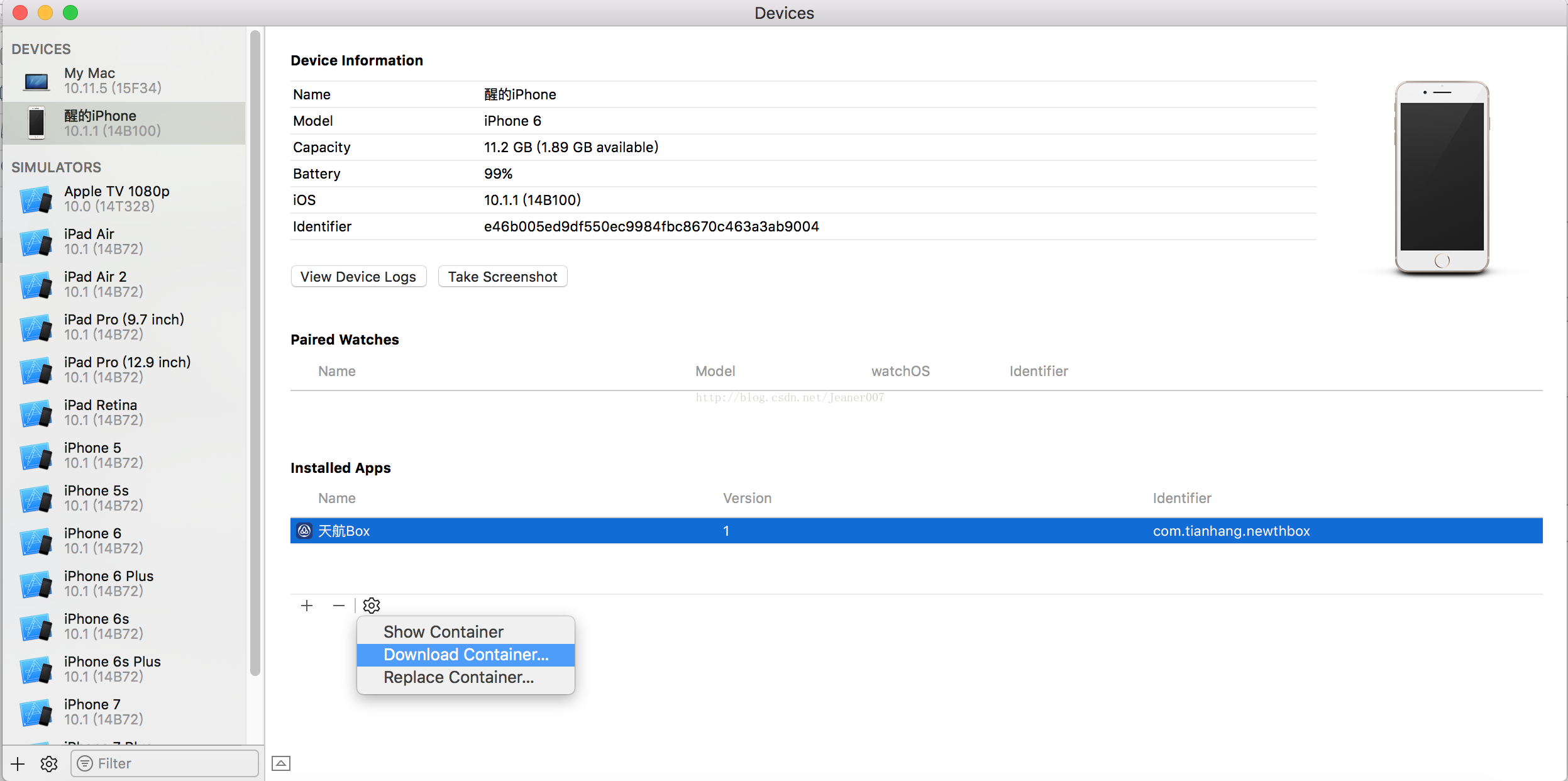Click the 天航Box app icon
The image size is (1568, 781).
tap(304, 531)
